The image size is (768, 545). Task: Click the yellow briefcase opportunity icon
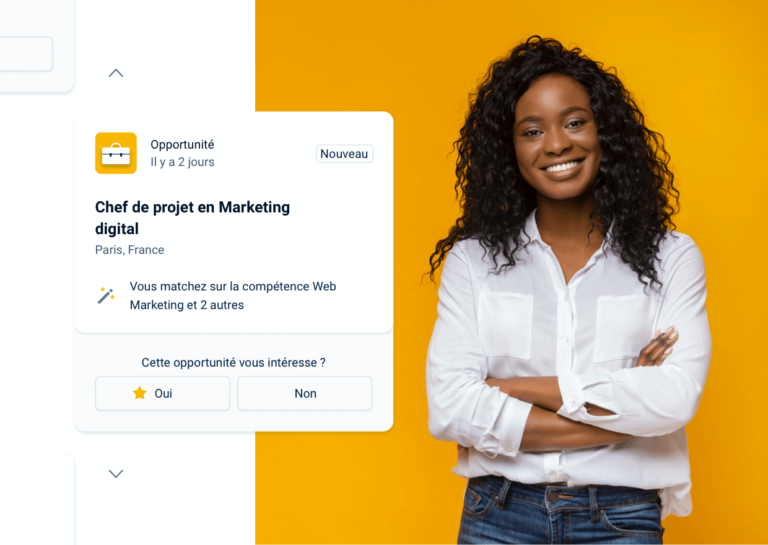tap(116, 153)
